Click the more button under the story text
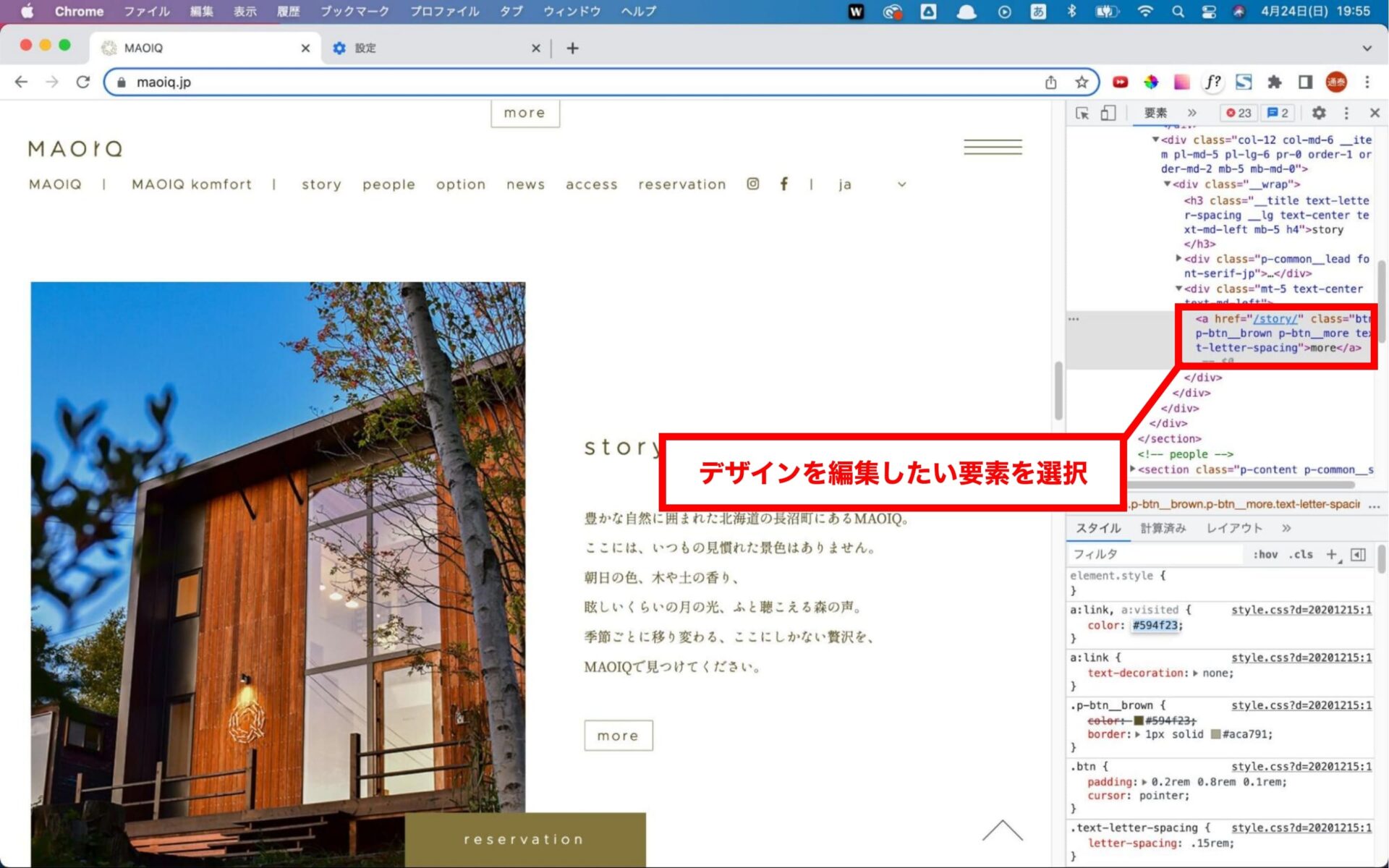This screenshot has width=1389, height=868. coord(618,736)
